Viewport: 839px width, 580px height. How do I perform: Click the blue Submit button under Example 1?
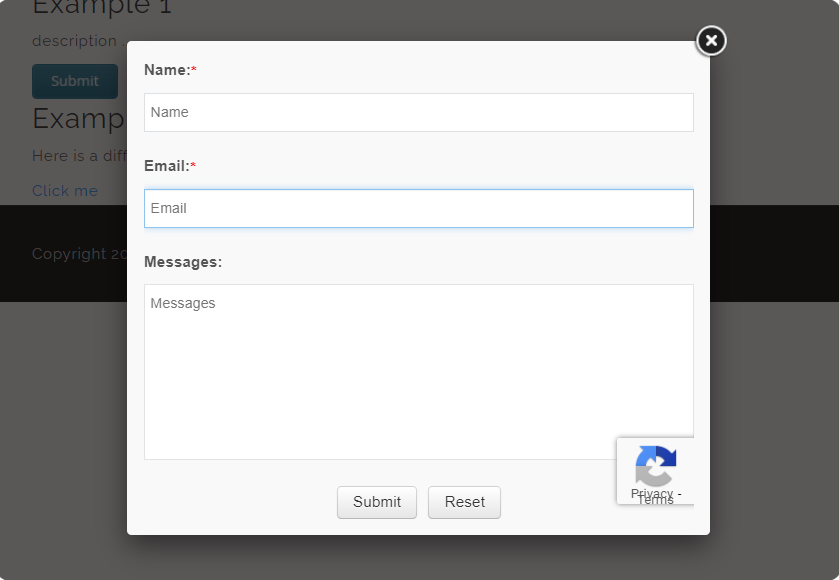tap(74, 81)
